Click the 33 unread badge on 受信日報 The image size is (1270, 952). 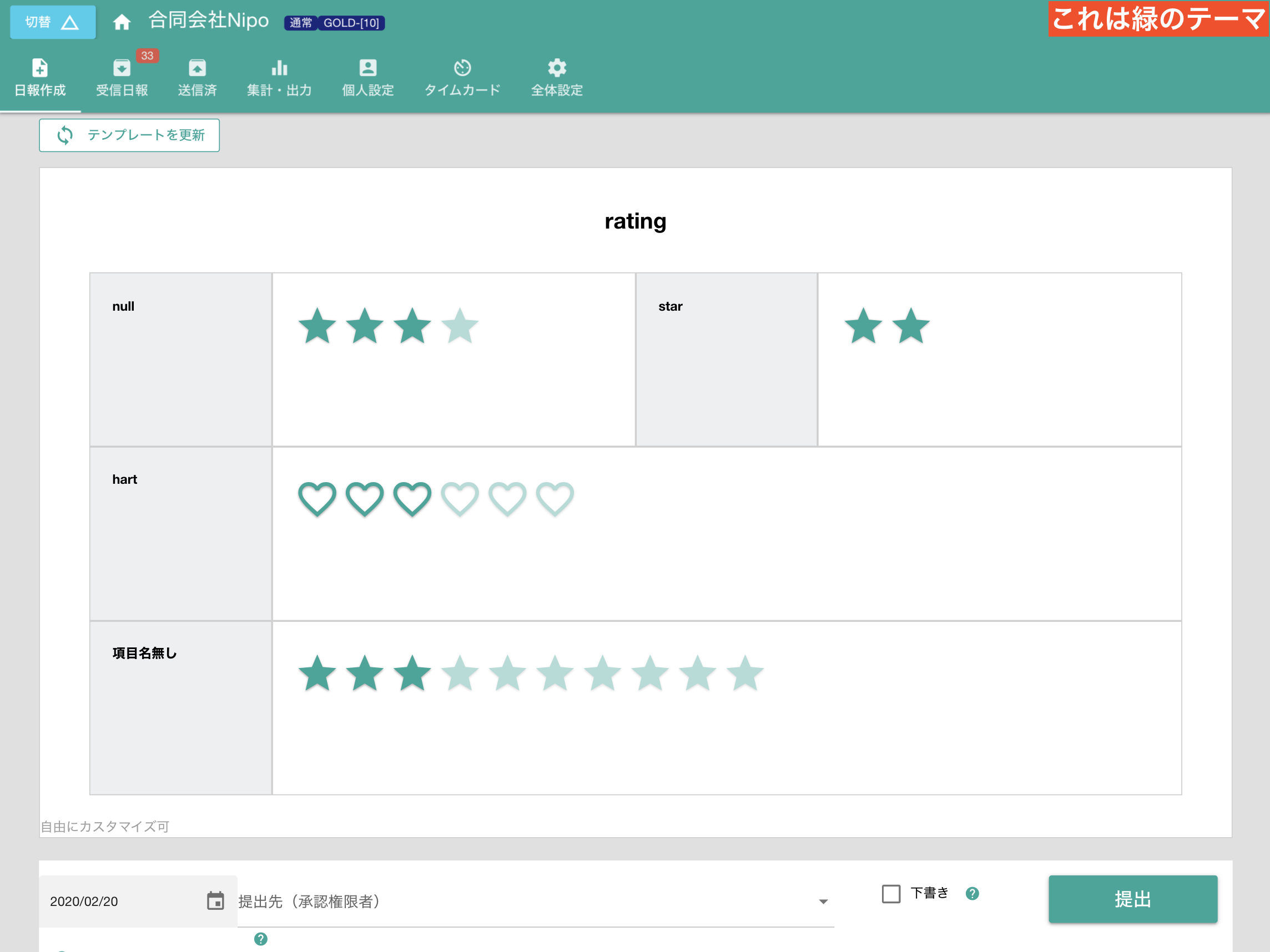tap(147, 55)
